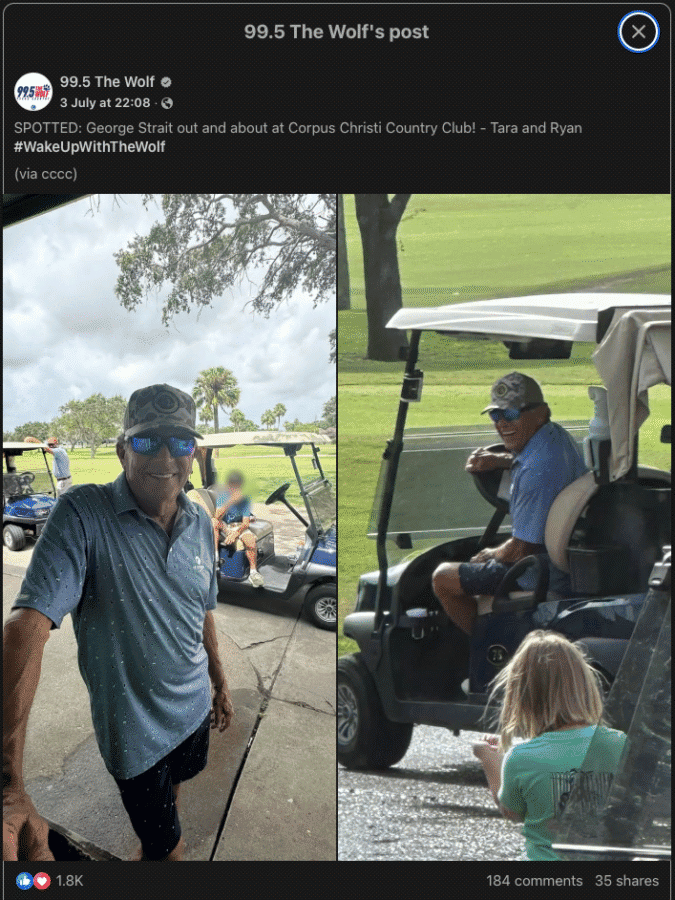This screenshot has height=900, width=675.
Task: Click the blurred child on the left photo's cart
Action: (235, 525)
